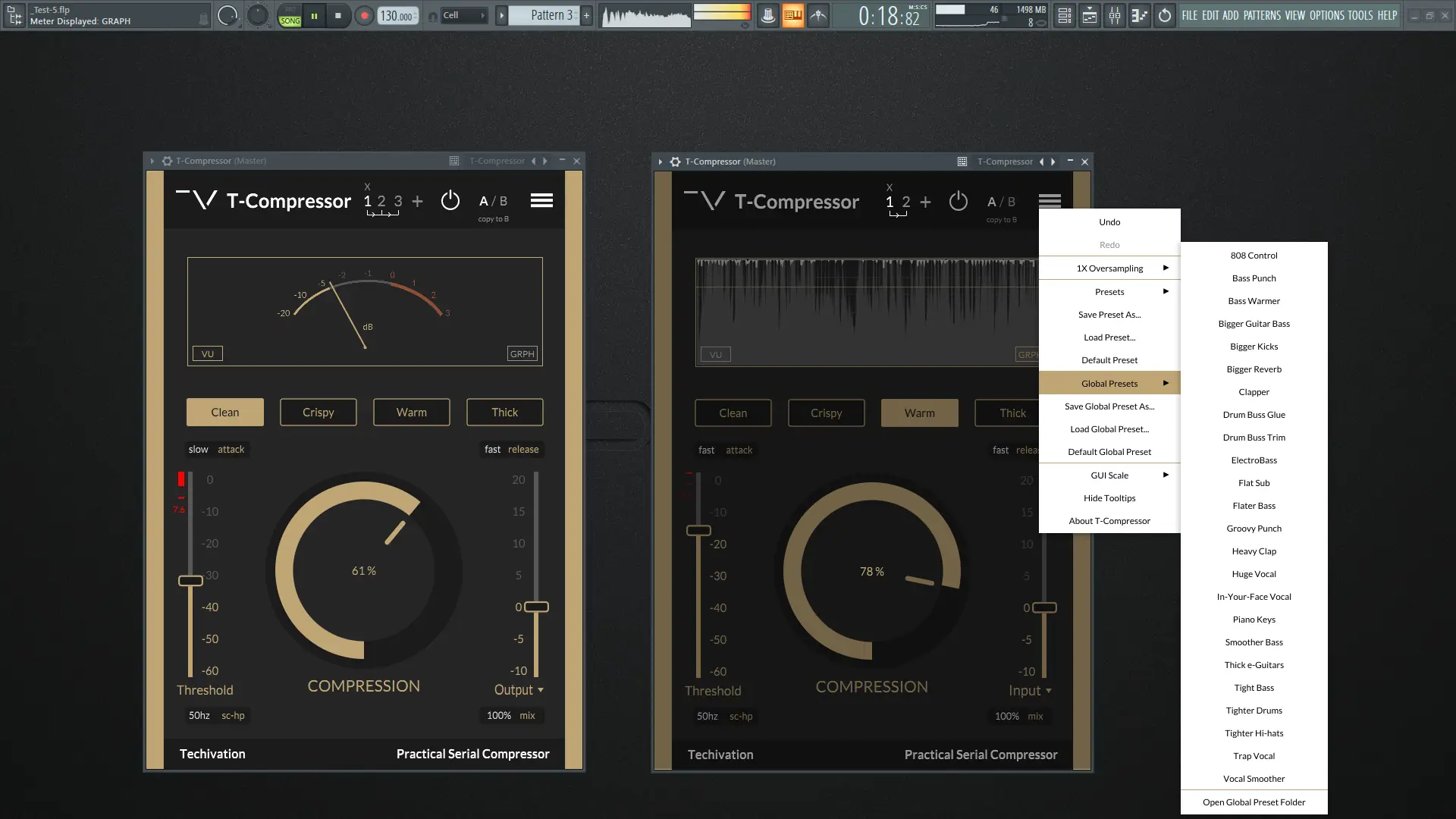
Task: Click the Threshold slider handle on left compressor
Action: pyautogui.click(x=191, y=581)
